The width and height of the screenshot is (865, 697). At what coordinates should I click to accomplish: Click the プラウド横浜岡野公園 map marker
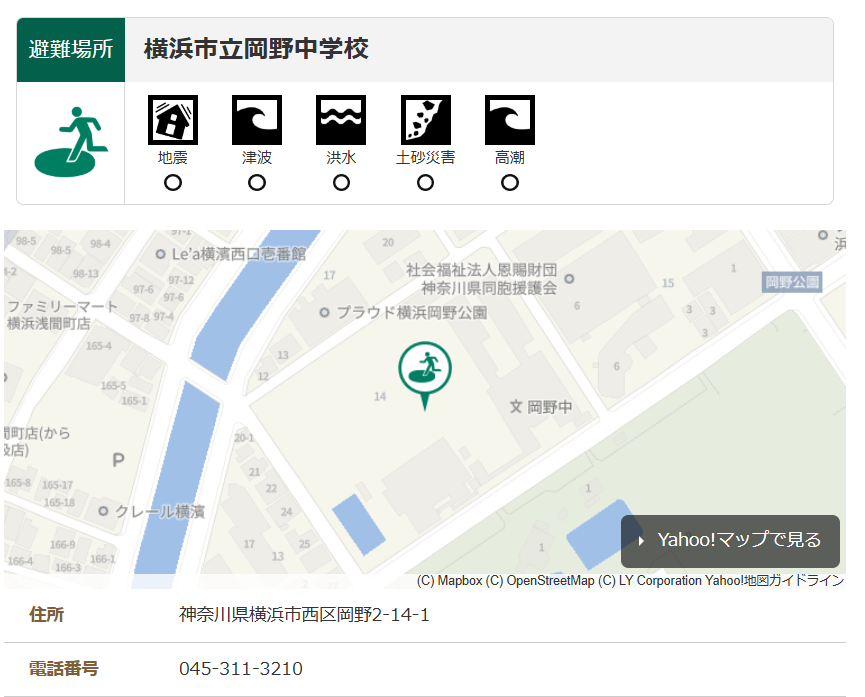pos(325,313)
